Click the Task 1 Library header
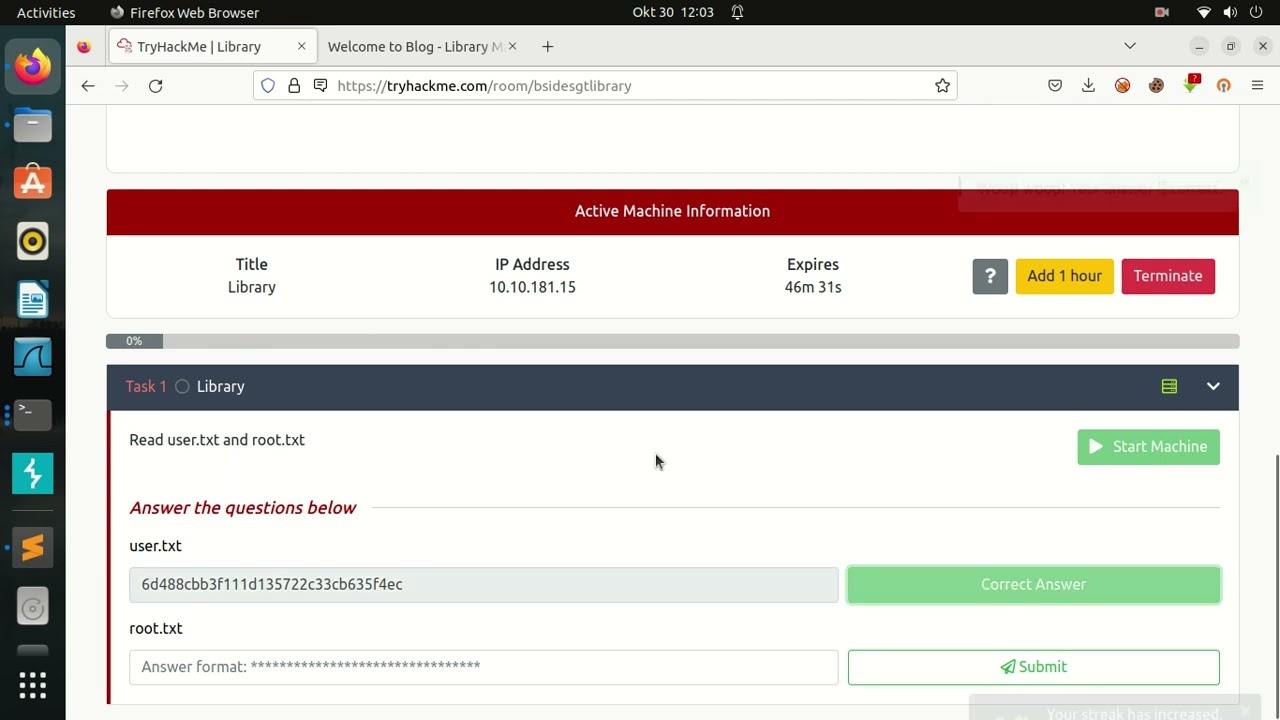This screenshot has width=1280, height=720. [672, 387]
